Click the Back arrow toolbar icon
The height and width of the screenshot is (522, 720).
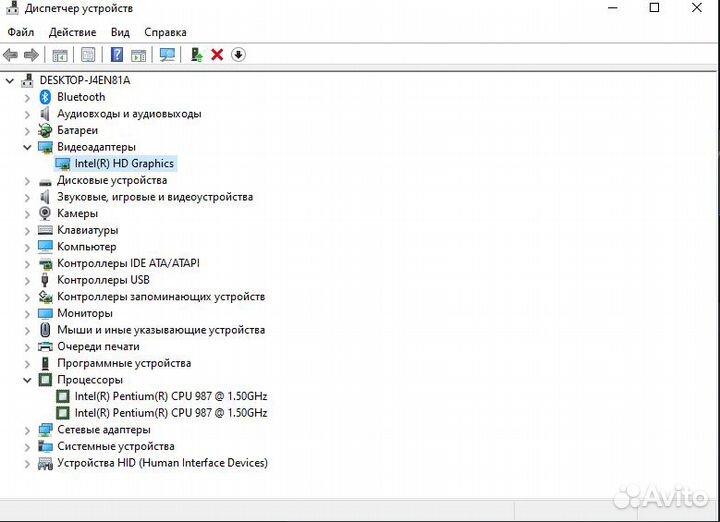[10, 55]
